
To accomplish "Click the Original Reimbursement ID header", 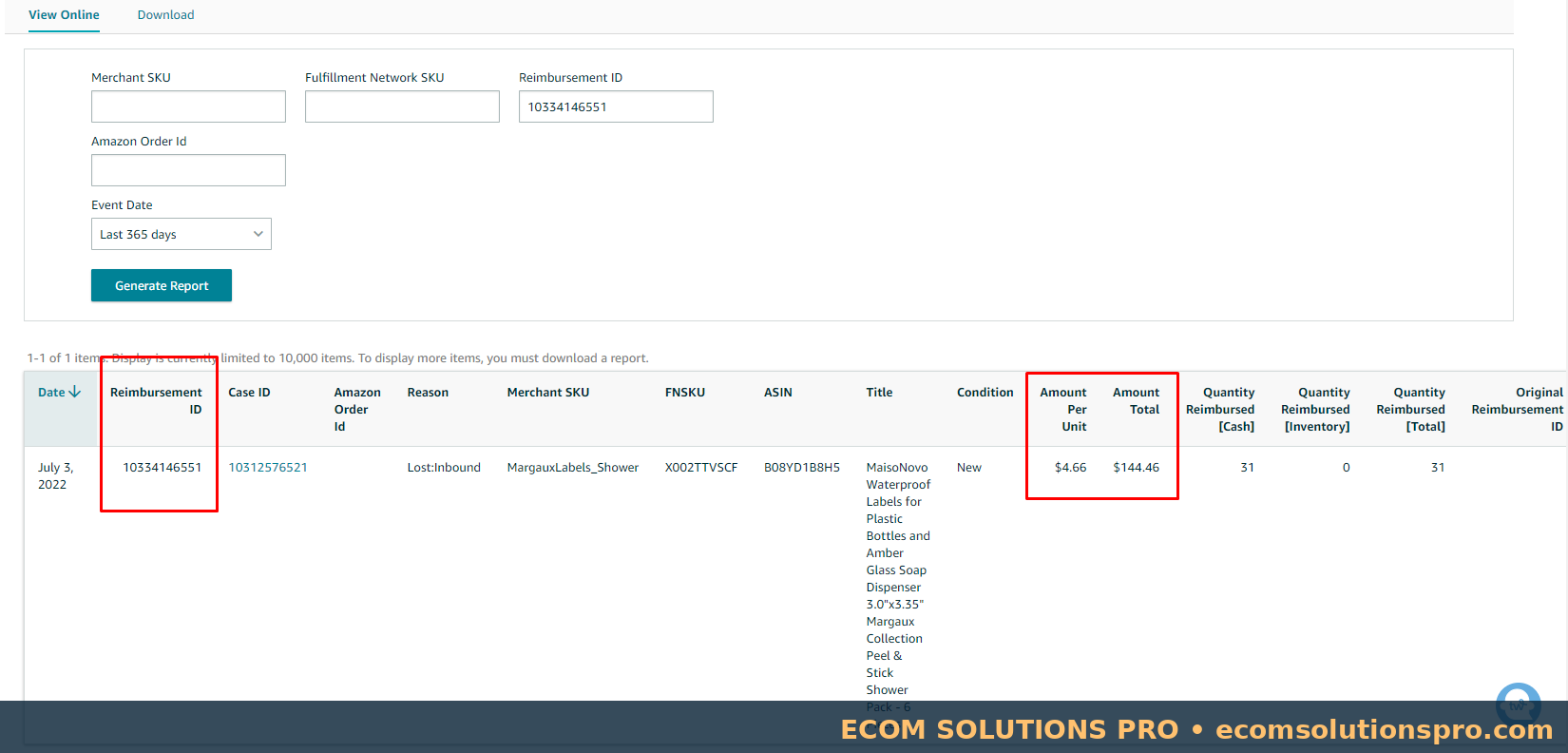I will point(1518,409).
